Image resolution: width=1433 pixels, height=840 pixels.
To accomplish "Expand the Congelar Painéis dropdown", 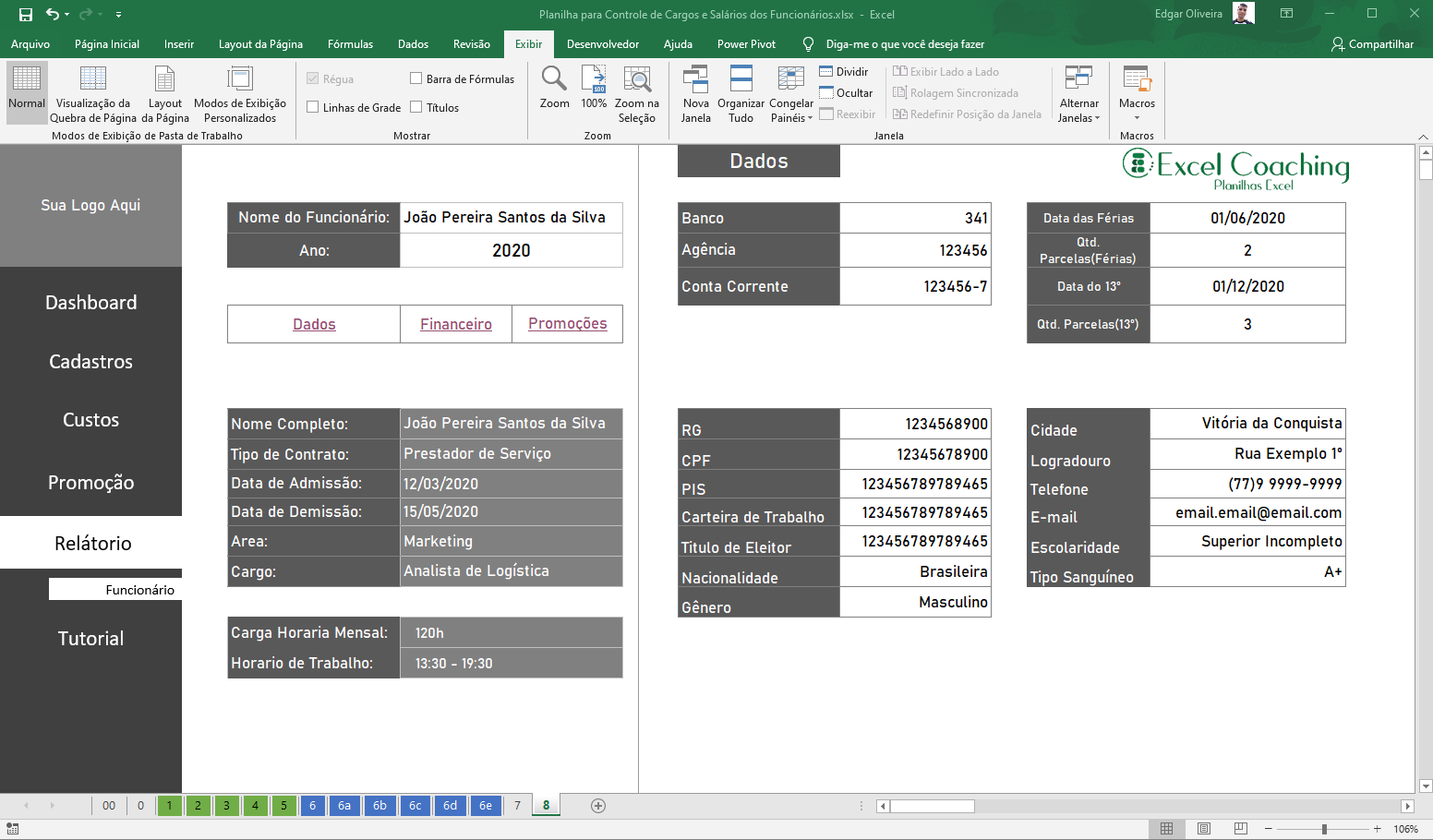I will click(x=791, y=92).
